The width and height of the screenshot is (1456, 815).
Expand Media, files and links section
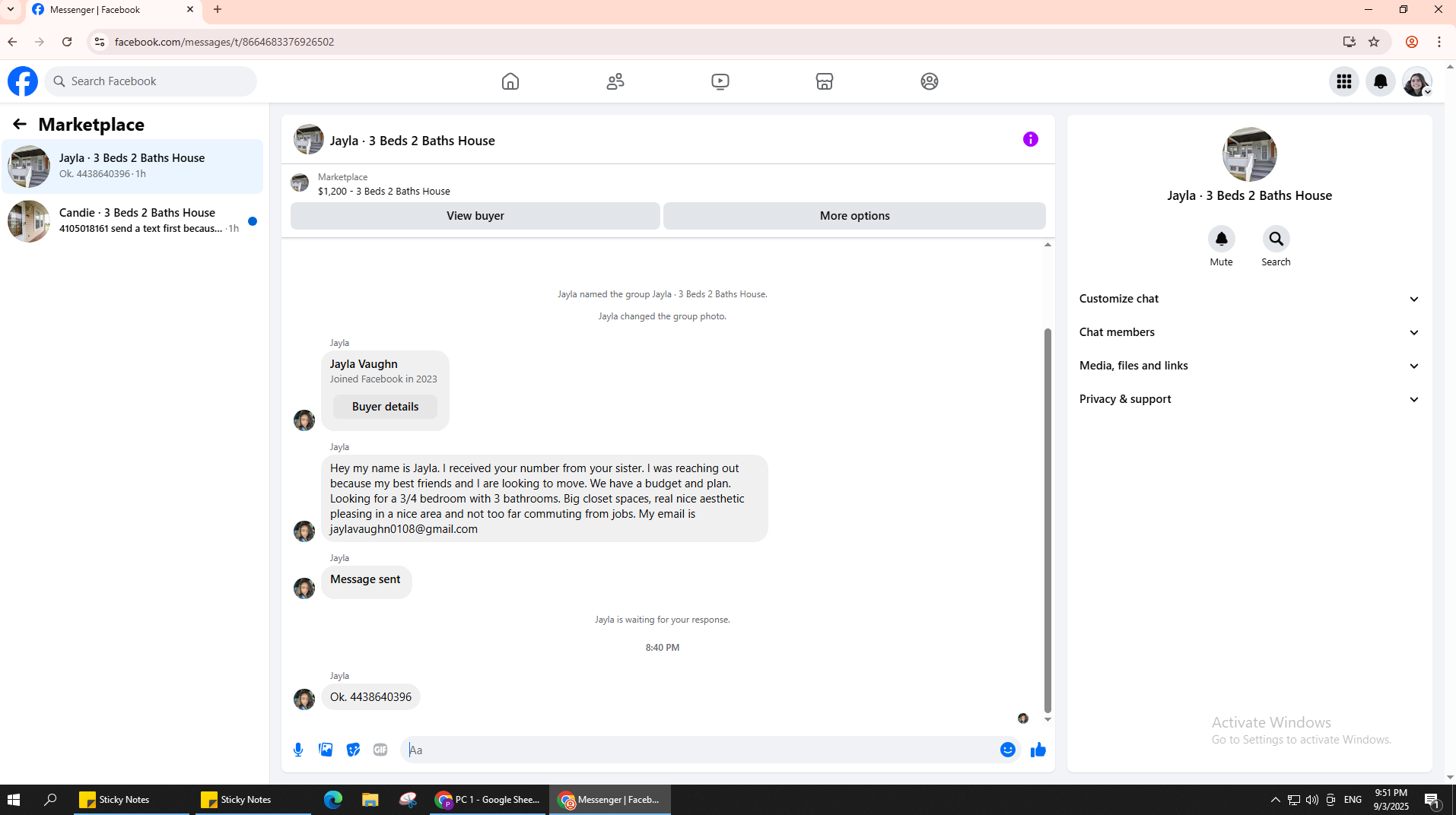pyautogui.click(x=1250, y=366)
